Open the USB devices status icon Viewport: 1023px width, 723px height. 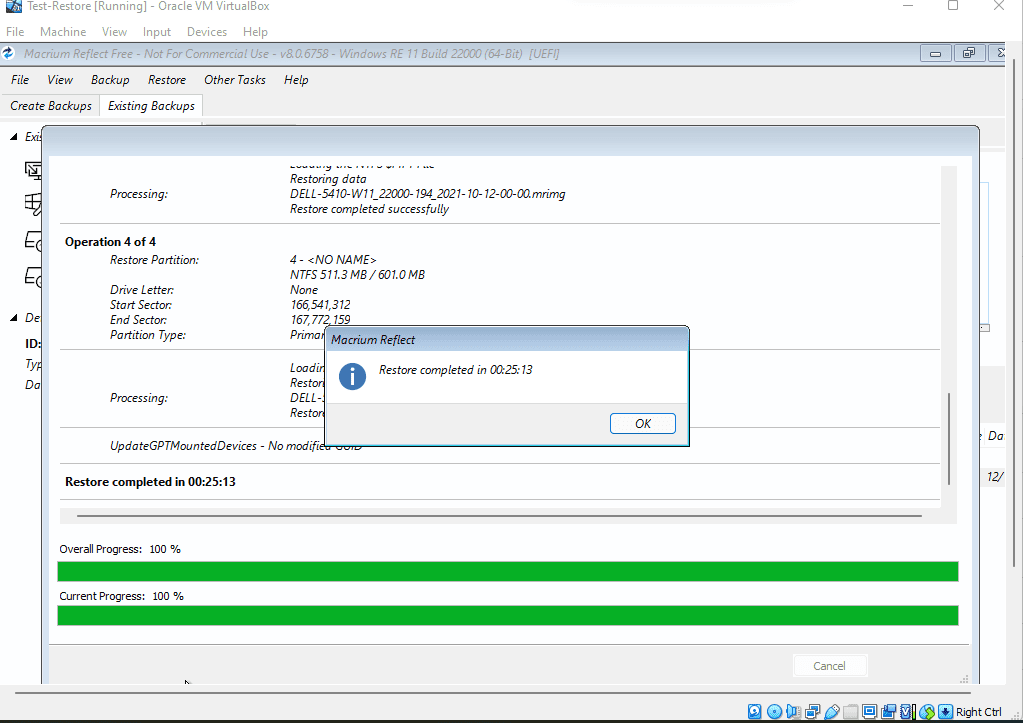(832, 712)
